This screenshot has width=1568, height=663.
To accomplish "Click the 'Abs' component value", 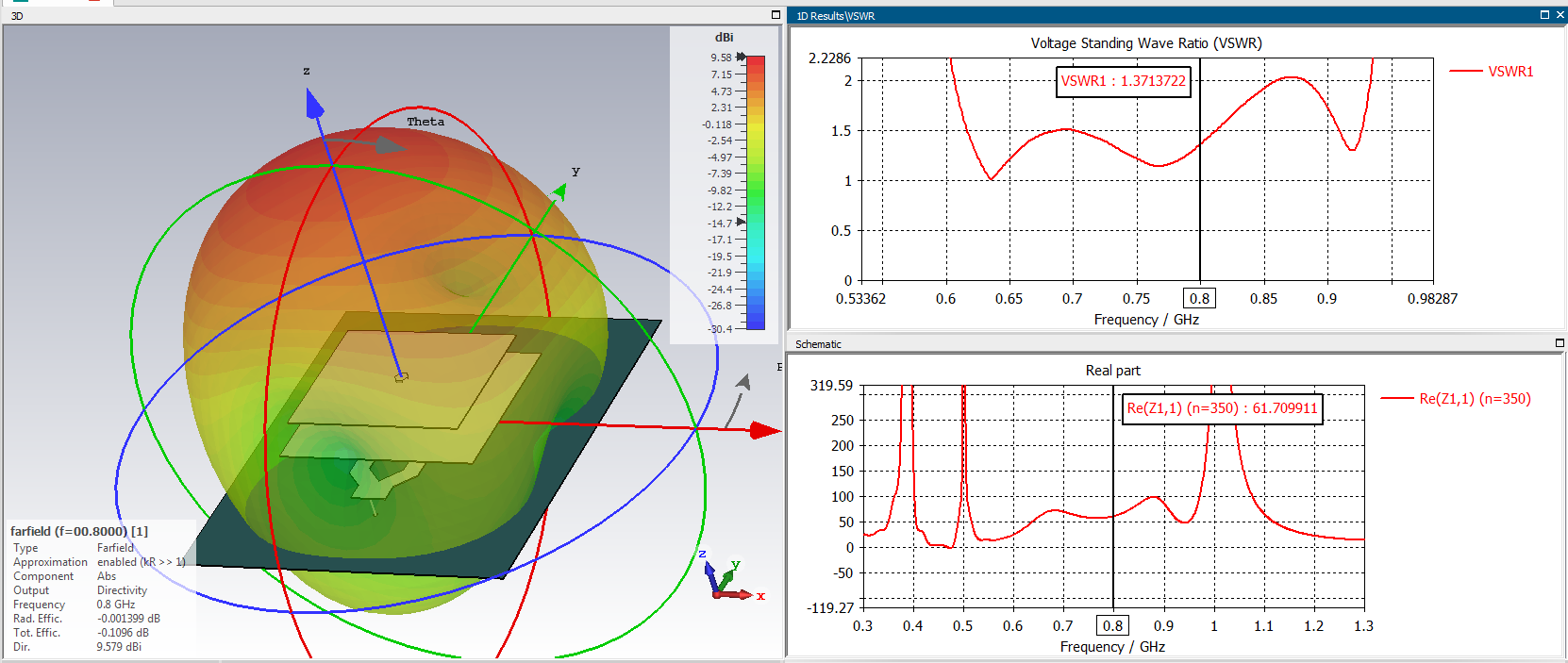I will click(x=107, y=576).
